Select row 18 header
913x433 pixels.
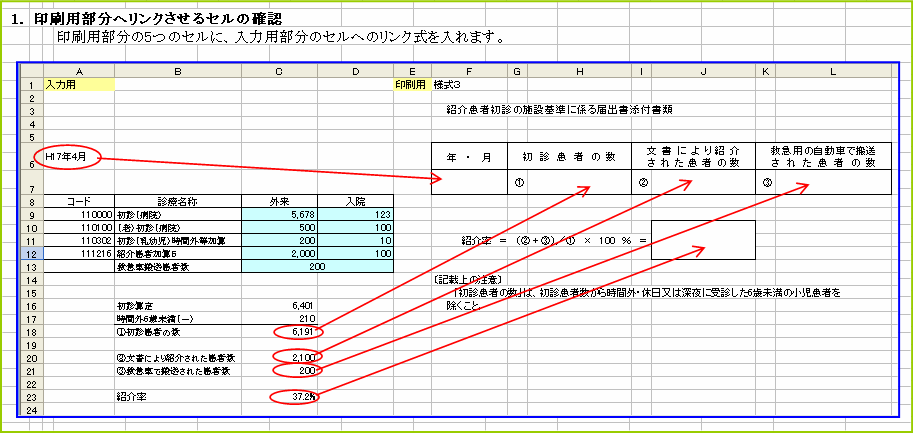(x=31, y=332)
